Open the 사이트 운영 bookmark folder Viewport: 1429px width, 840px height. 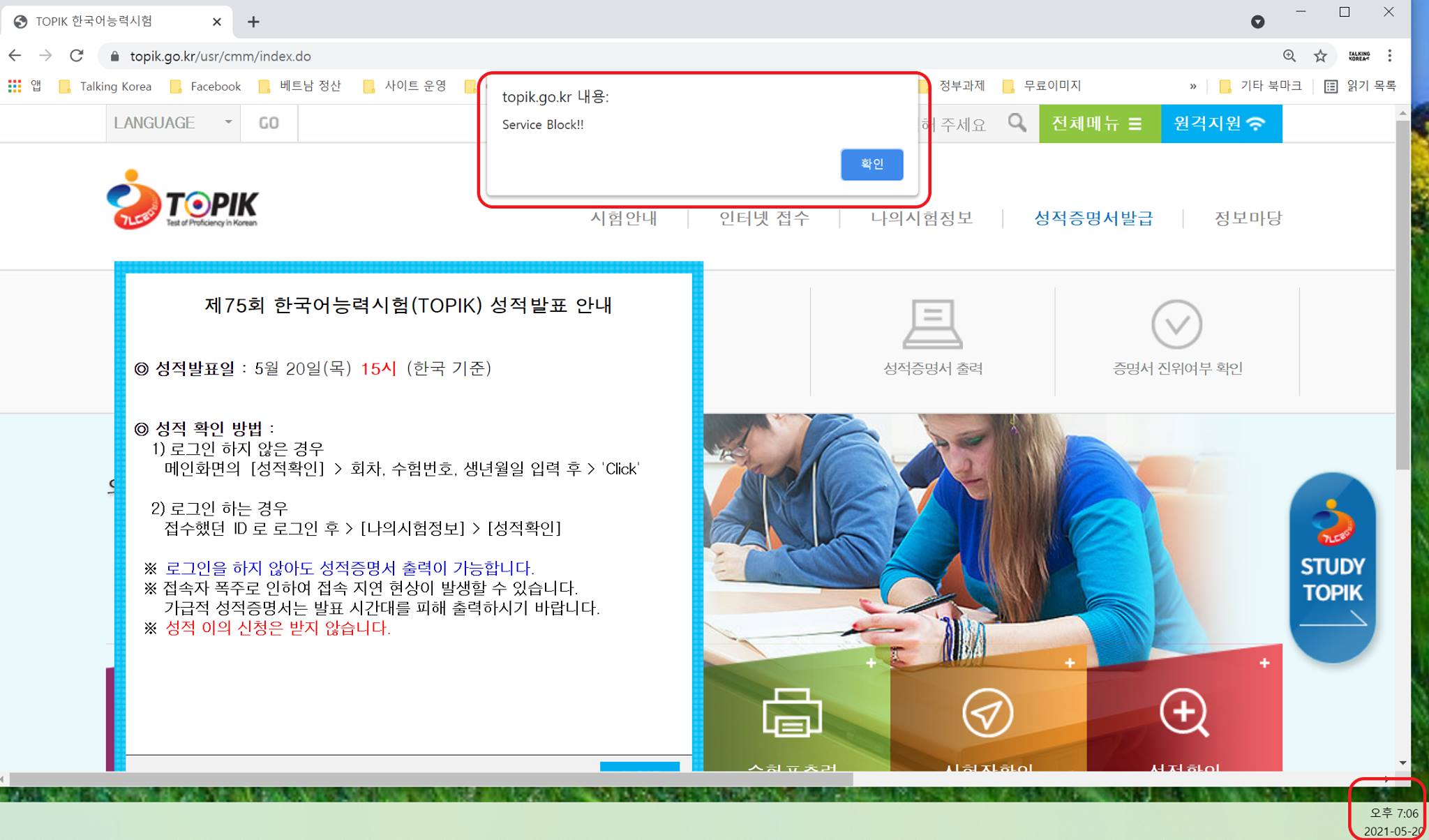click(x=405, y=86)
